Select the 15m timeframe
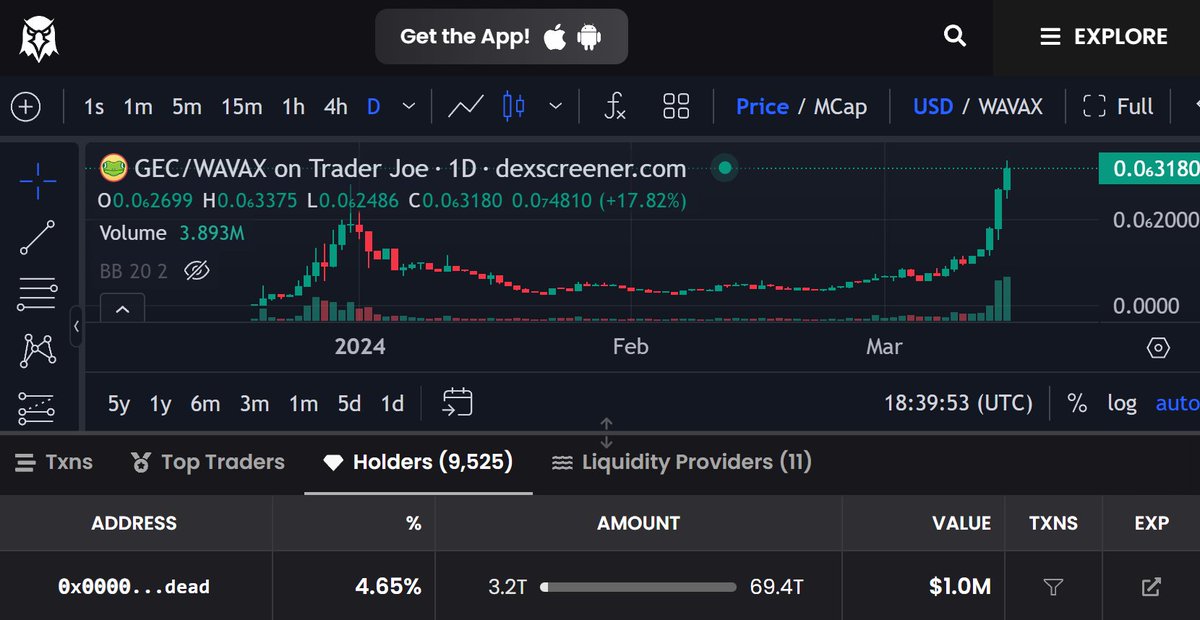 click(242, 107)
